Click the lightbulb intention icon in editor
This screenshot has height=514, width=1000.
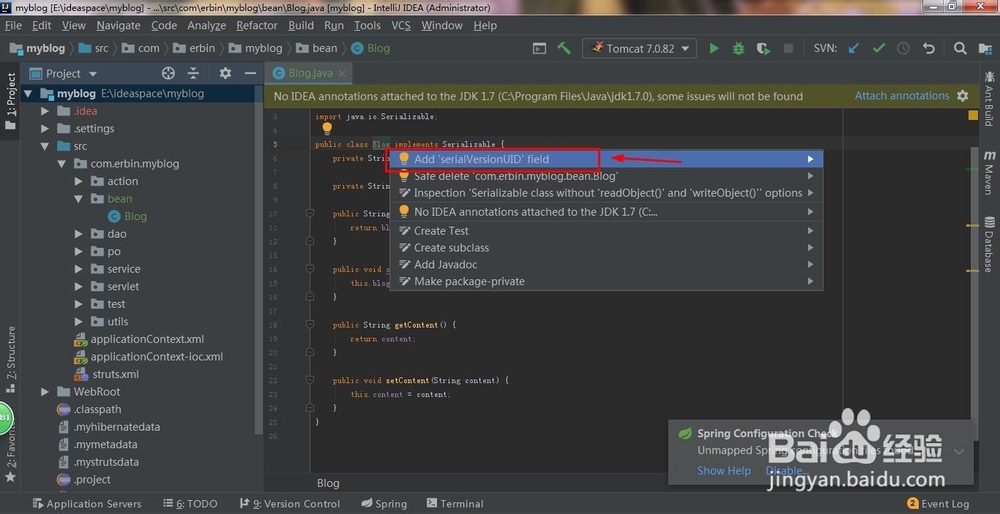click(x=327, y=128)
